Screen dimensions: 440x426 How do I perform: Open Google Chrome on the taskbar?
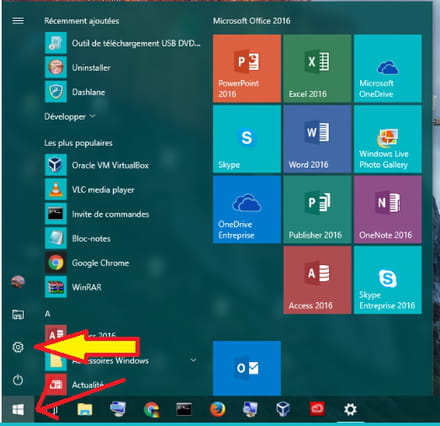[152, 409]
